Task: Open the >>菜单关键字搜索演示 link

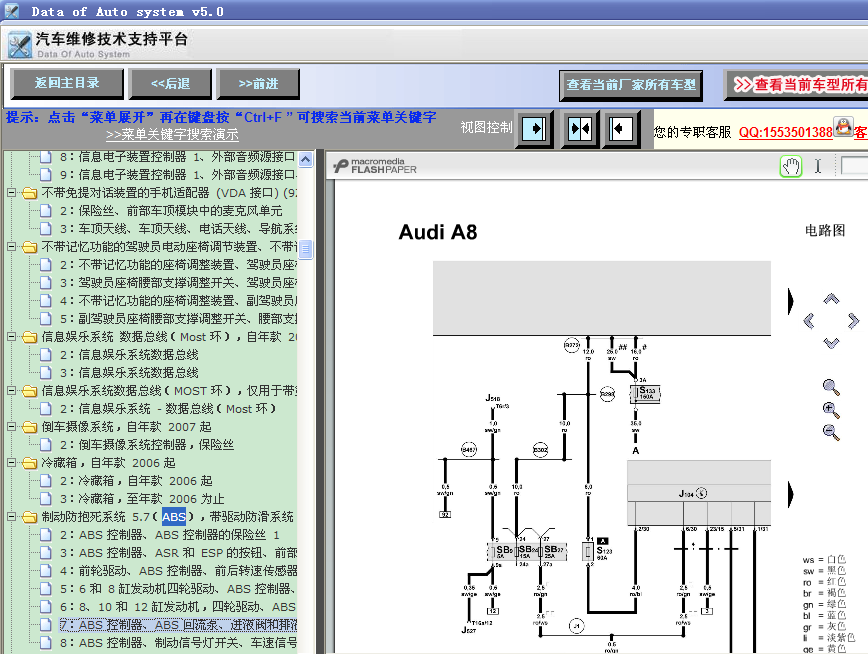Action: [172, 135]
